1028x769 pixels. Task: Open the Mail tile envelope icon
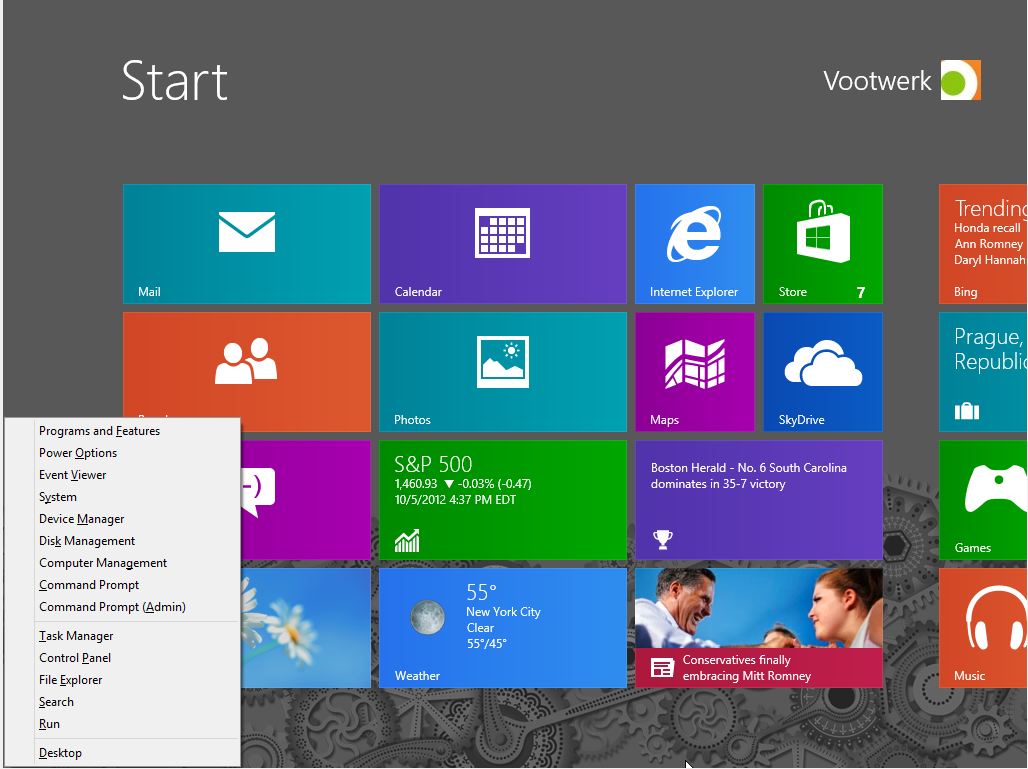click(247, 232)
